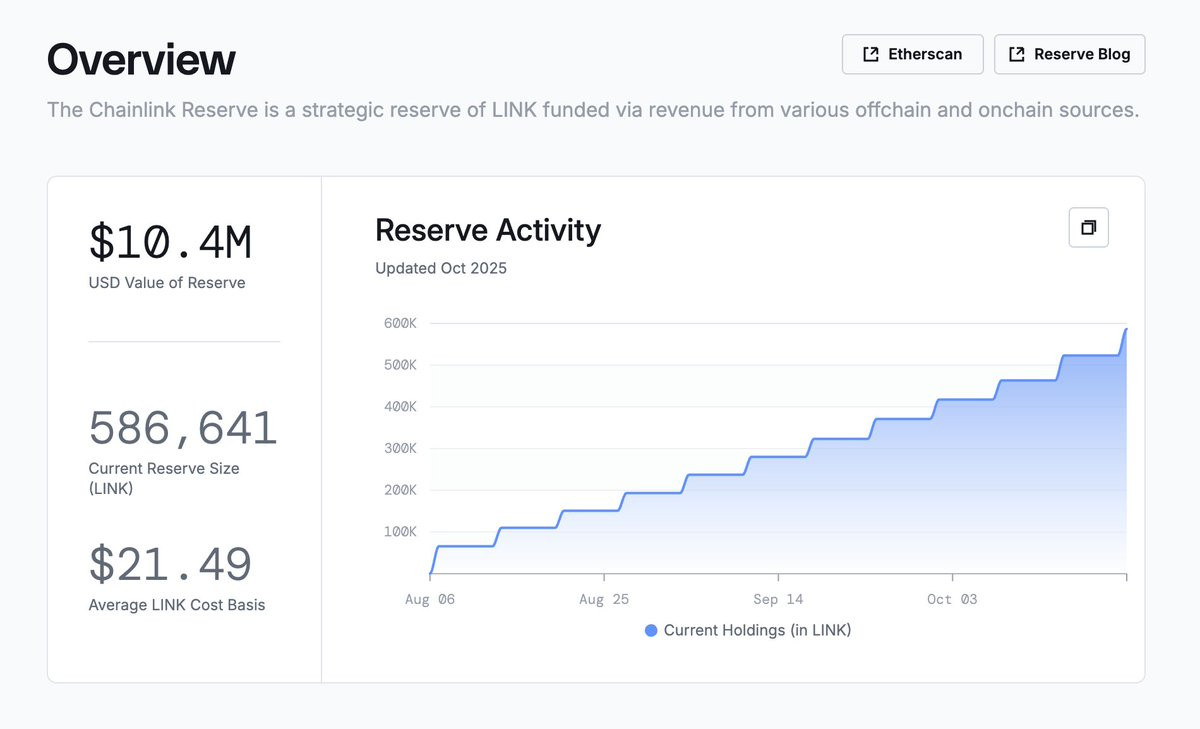Click the Sep 14 x-axis date

779,599
